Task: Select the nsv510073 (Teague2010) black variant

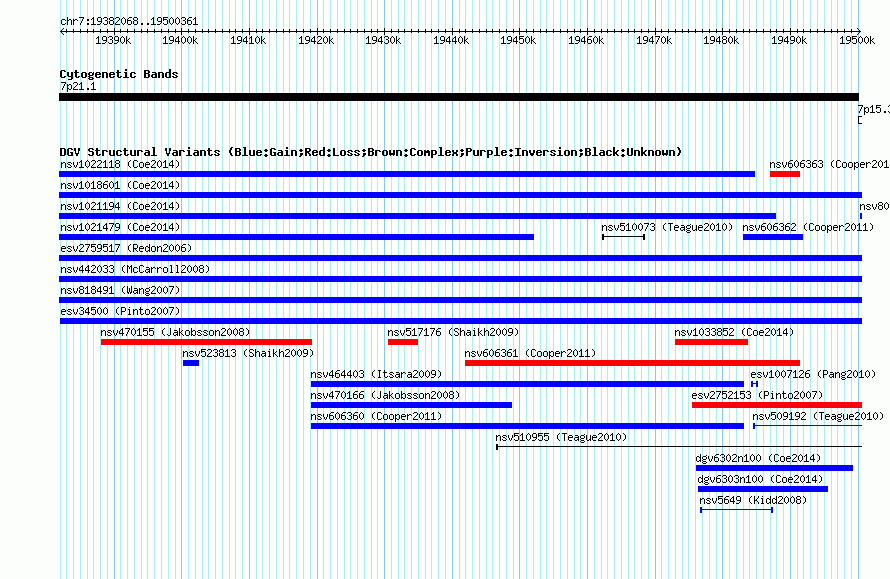Action: (623, 237)
